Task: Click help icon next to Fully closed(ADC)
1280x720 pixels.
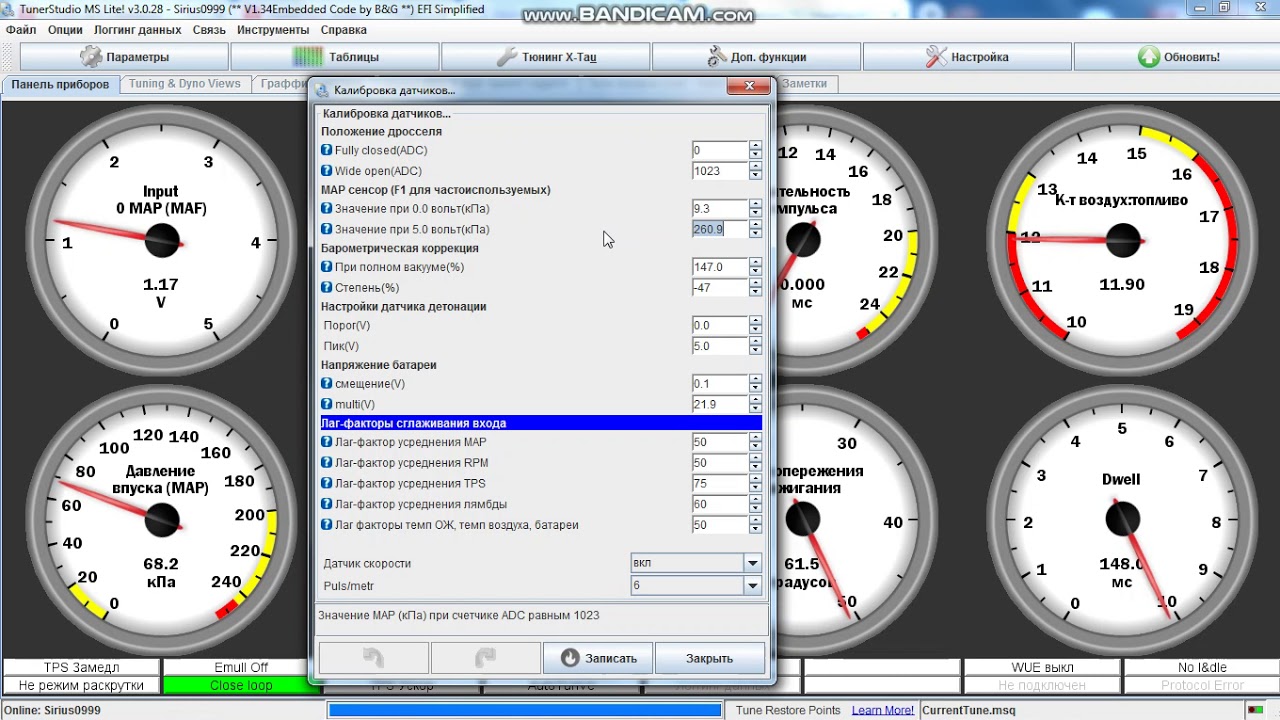Action: (326, 150)
